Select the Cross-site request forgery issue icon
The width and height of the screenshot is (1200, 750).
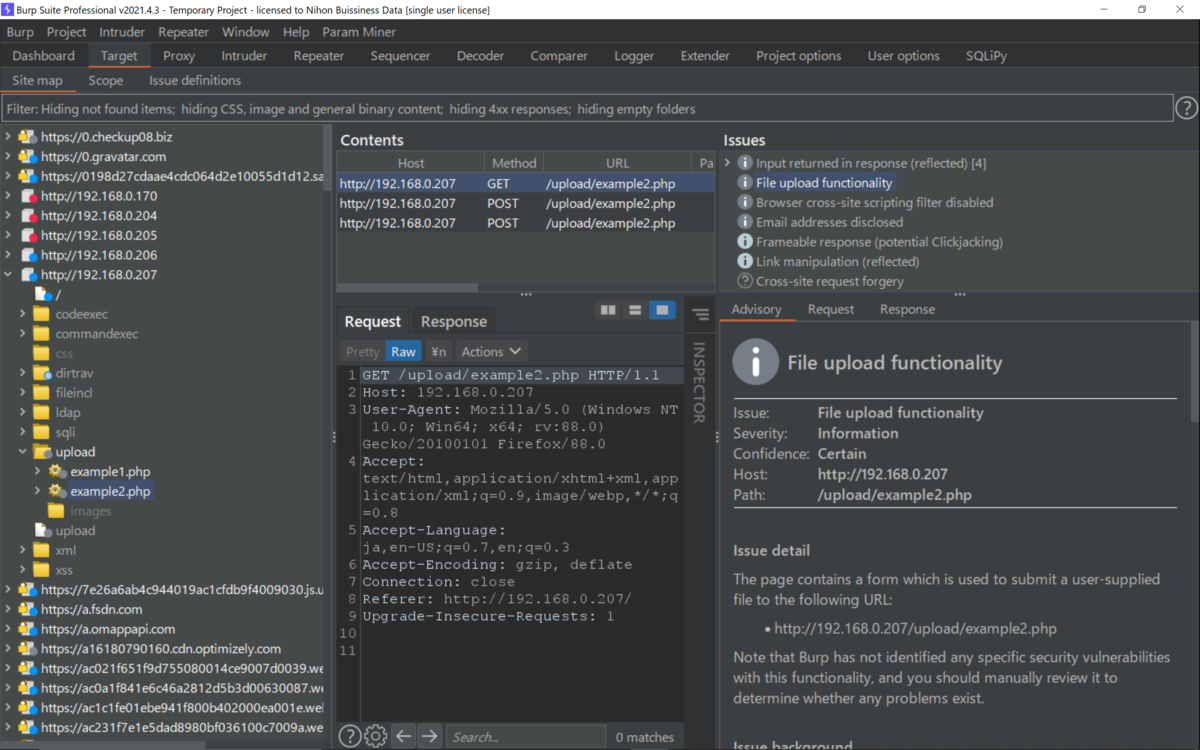(745, 281)
